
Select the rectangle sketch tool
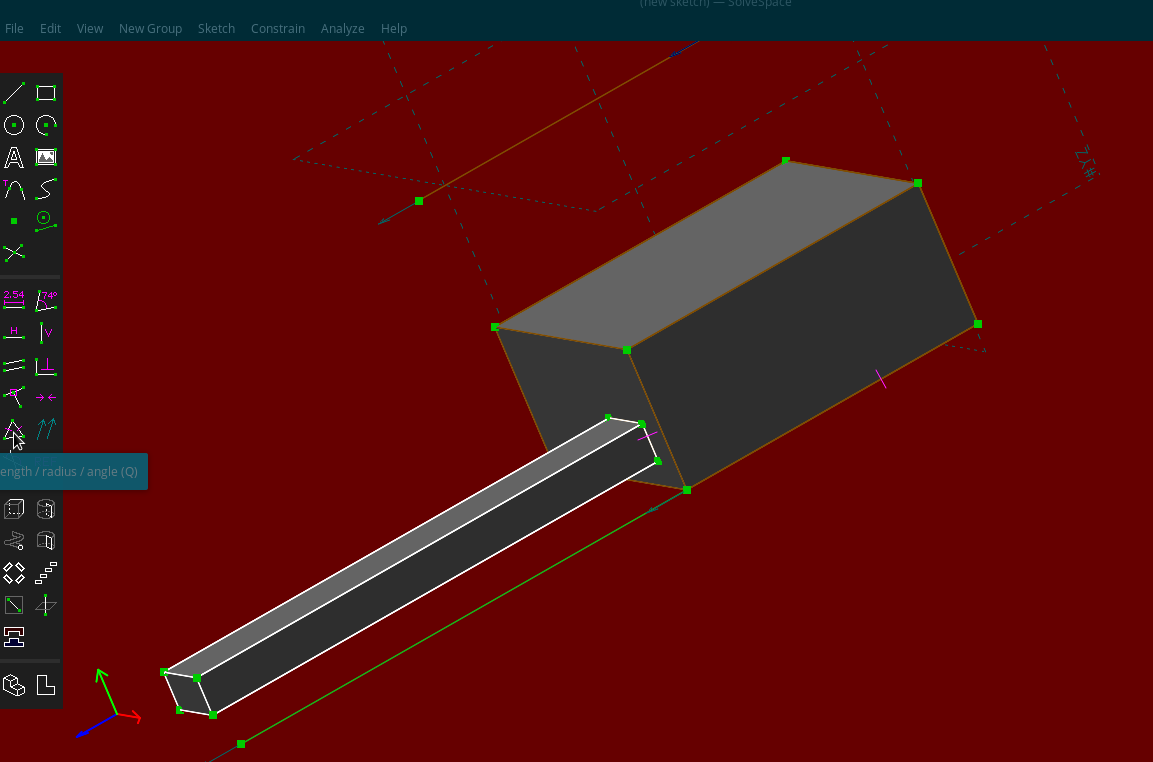45,92
